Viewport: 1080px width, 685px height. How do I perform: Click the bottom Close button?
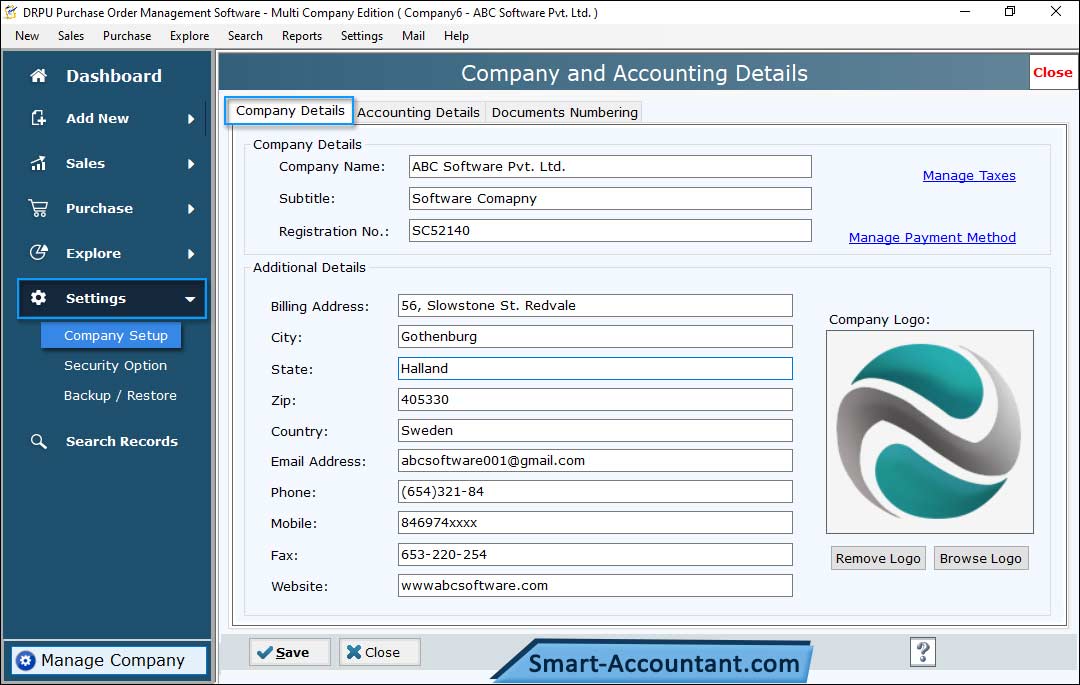click(379, 652)
